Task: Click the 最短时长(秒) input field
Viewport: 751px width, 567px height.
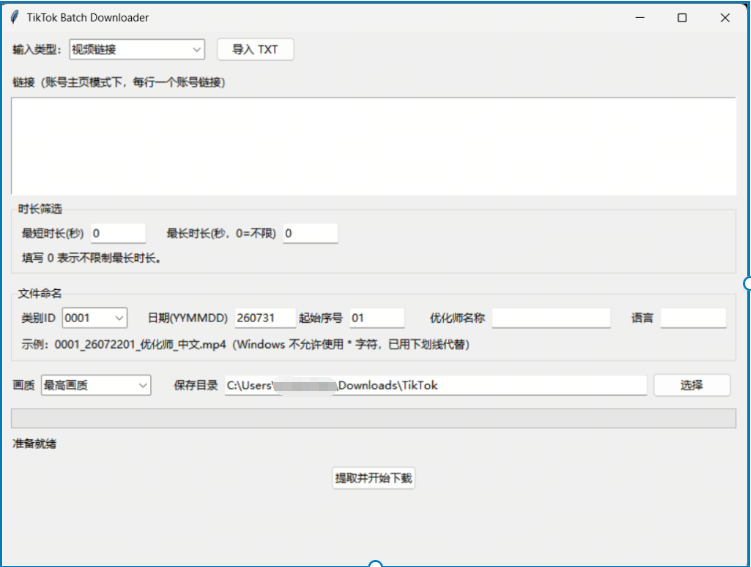Action: [x=118, y=233]
